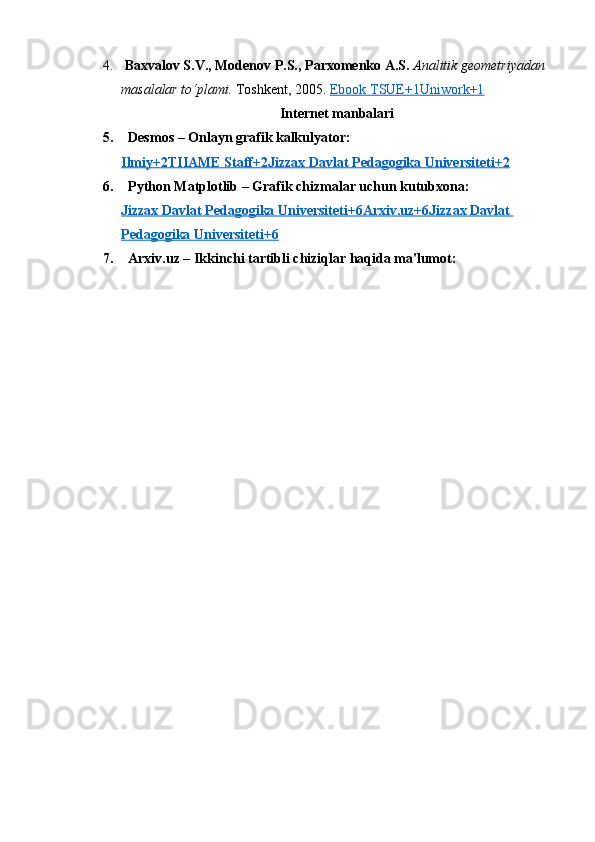Click the author name Parxomenko A.S.
This screenshot has height=842, width=595.
tap(357, 66)
